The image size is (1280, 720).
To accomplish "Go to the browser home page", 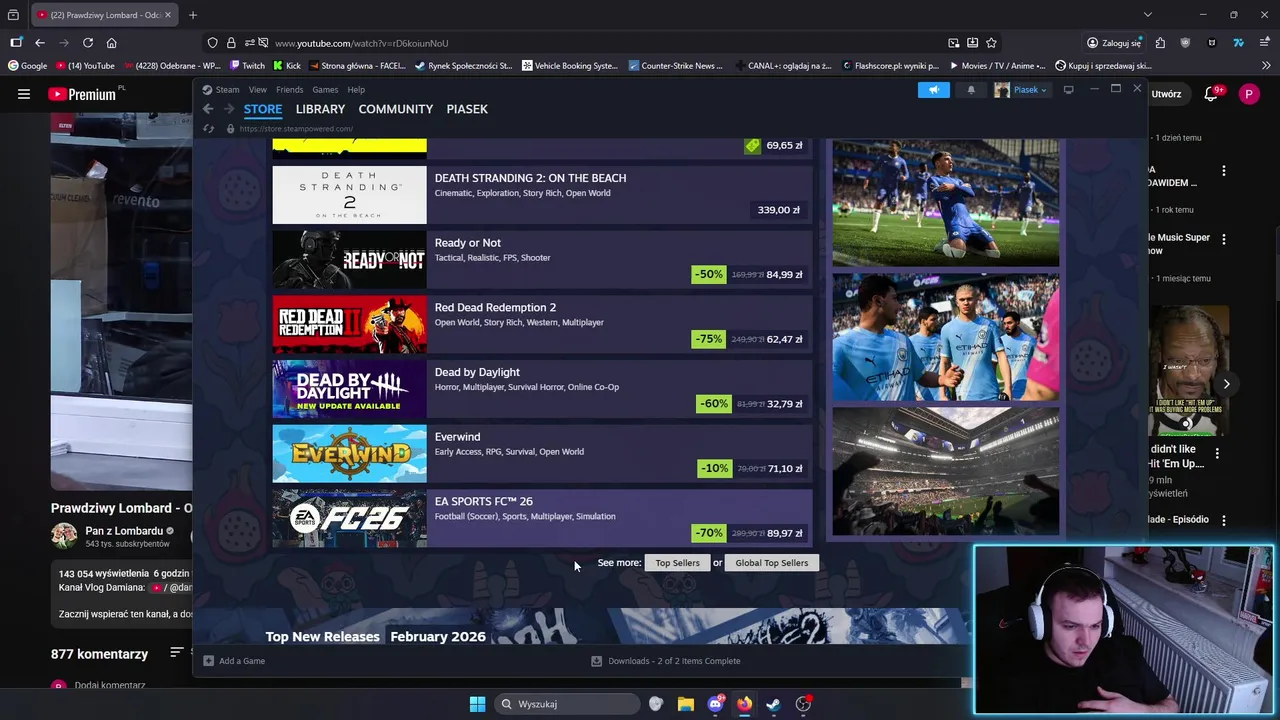I will [112, 43].
